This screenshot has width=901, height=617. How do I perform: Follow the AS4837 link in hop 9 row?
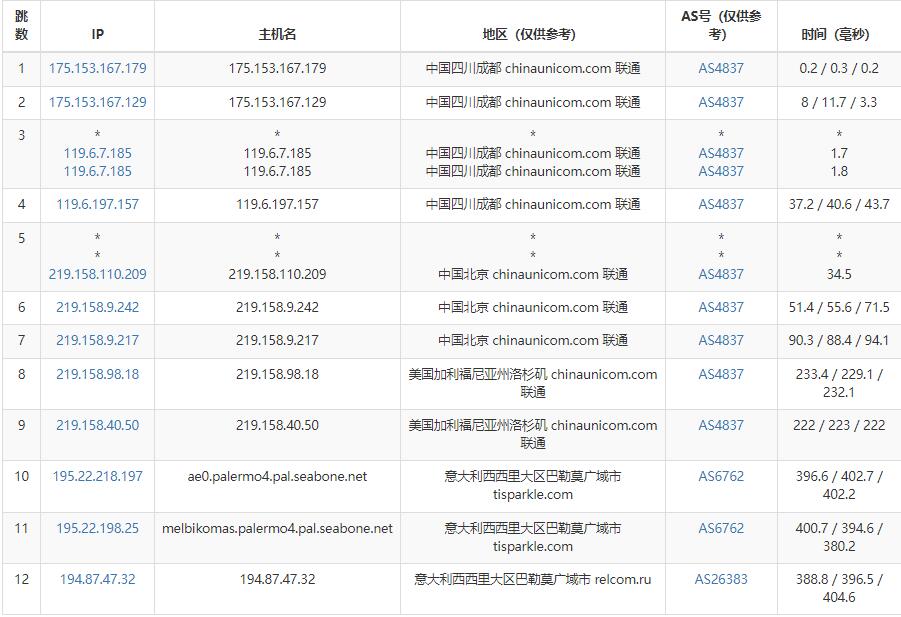click(x=721, y=426)
